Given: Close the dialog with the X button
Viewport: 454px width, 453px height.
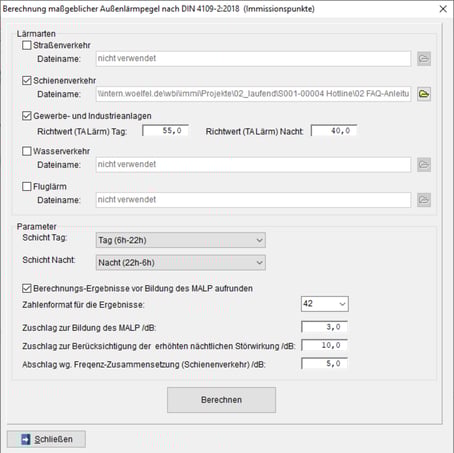Looking at the screenshot, I should click(443, 9).
